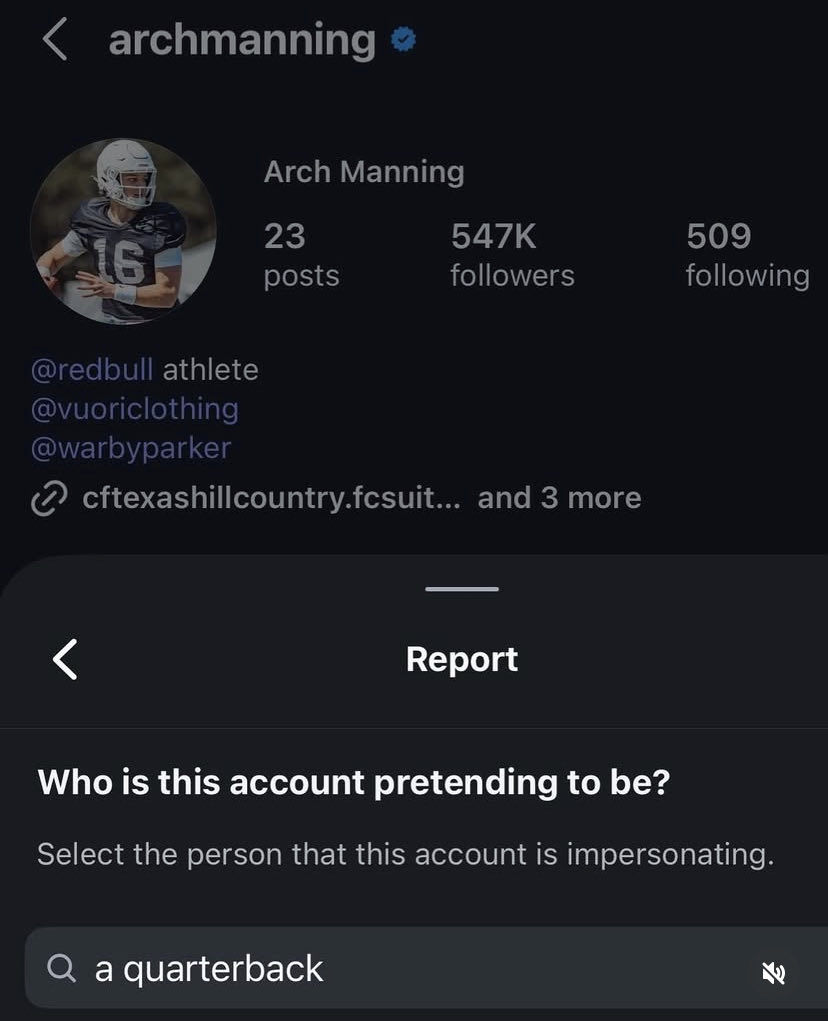Image resolution: width=828 pixels, height=1021 pixels.
Task: Open the @vuoriclothing mention link
Action: 135,409
